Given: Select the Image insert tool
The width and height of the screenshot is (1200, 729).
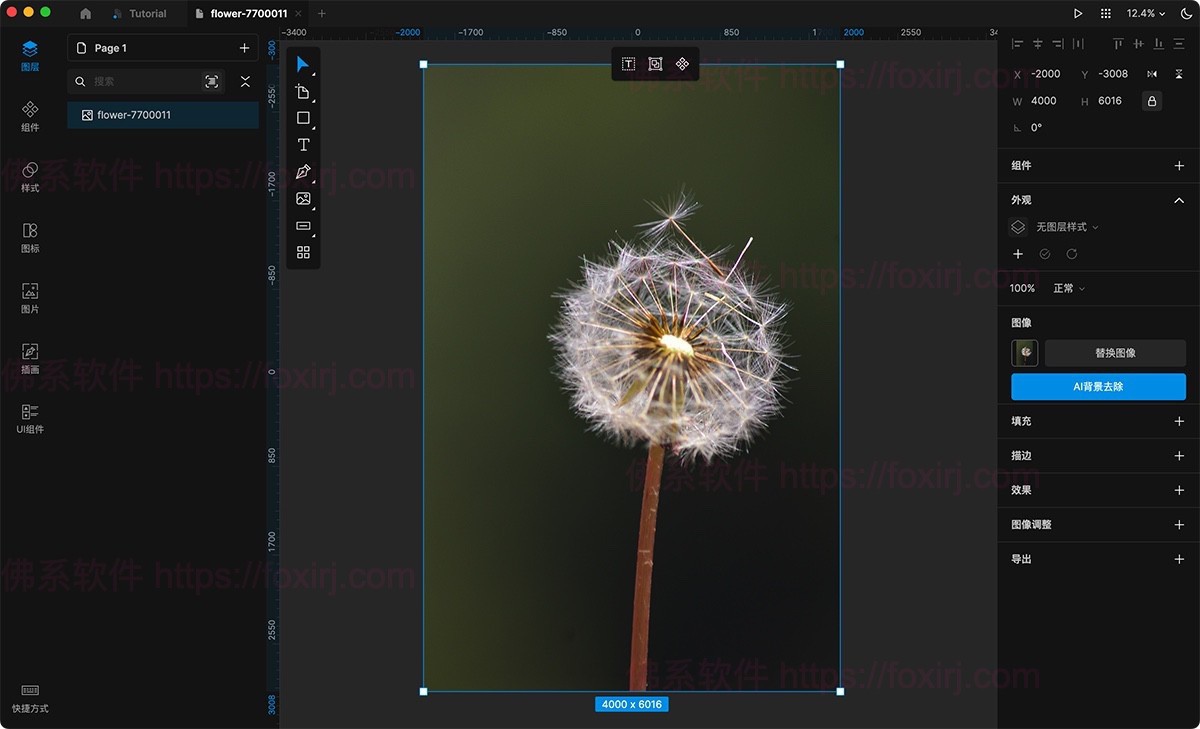Looking at the screenshot, I should [x=303, y=199].
